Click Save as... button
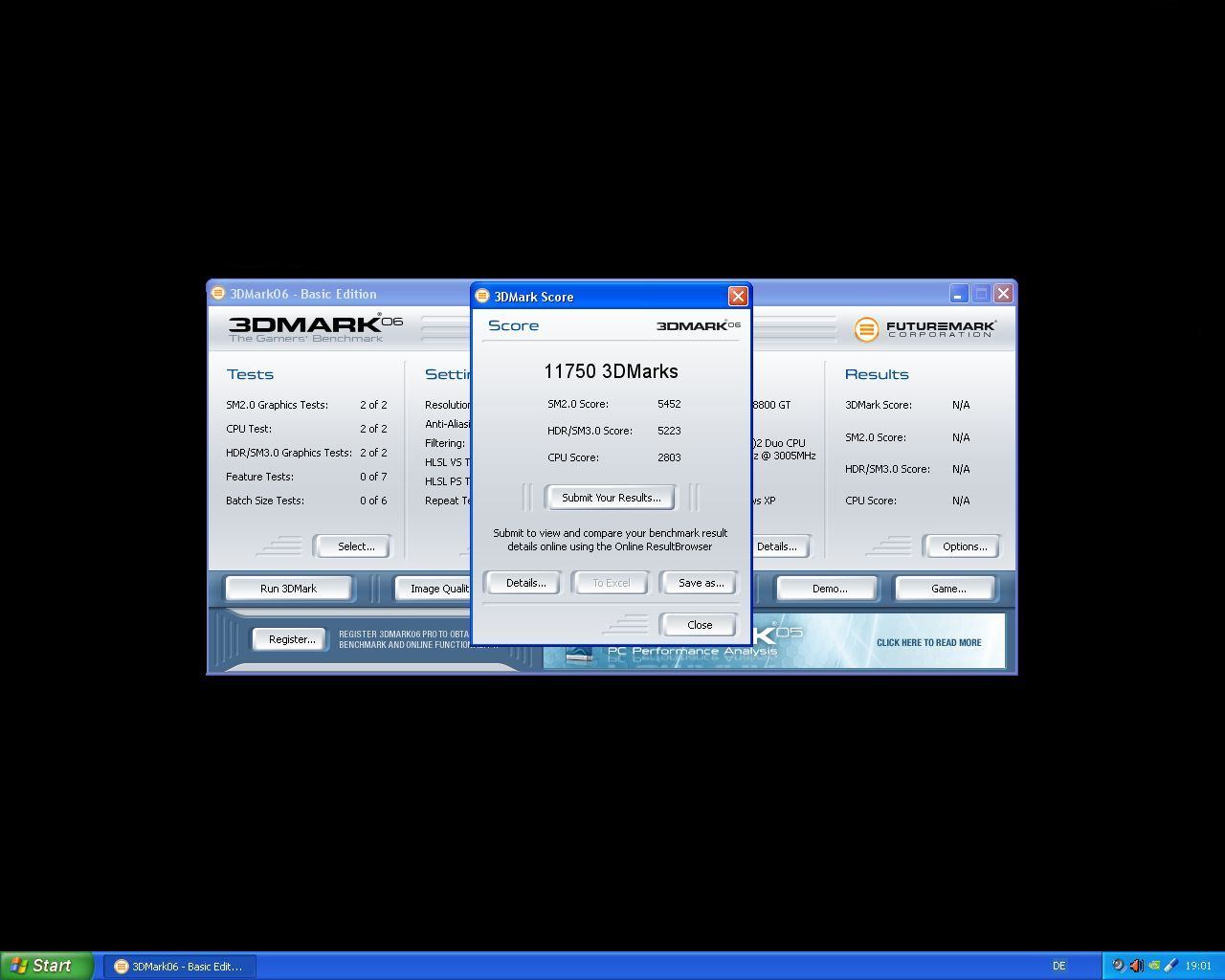Viewport: 1225px width, 980px height. point(701,583)
